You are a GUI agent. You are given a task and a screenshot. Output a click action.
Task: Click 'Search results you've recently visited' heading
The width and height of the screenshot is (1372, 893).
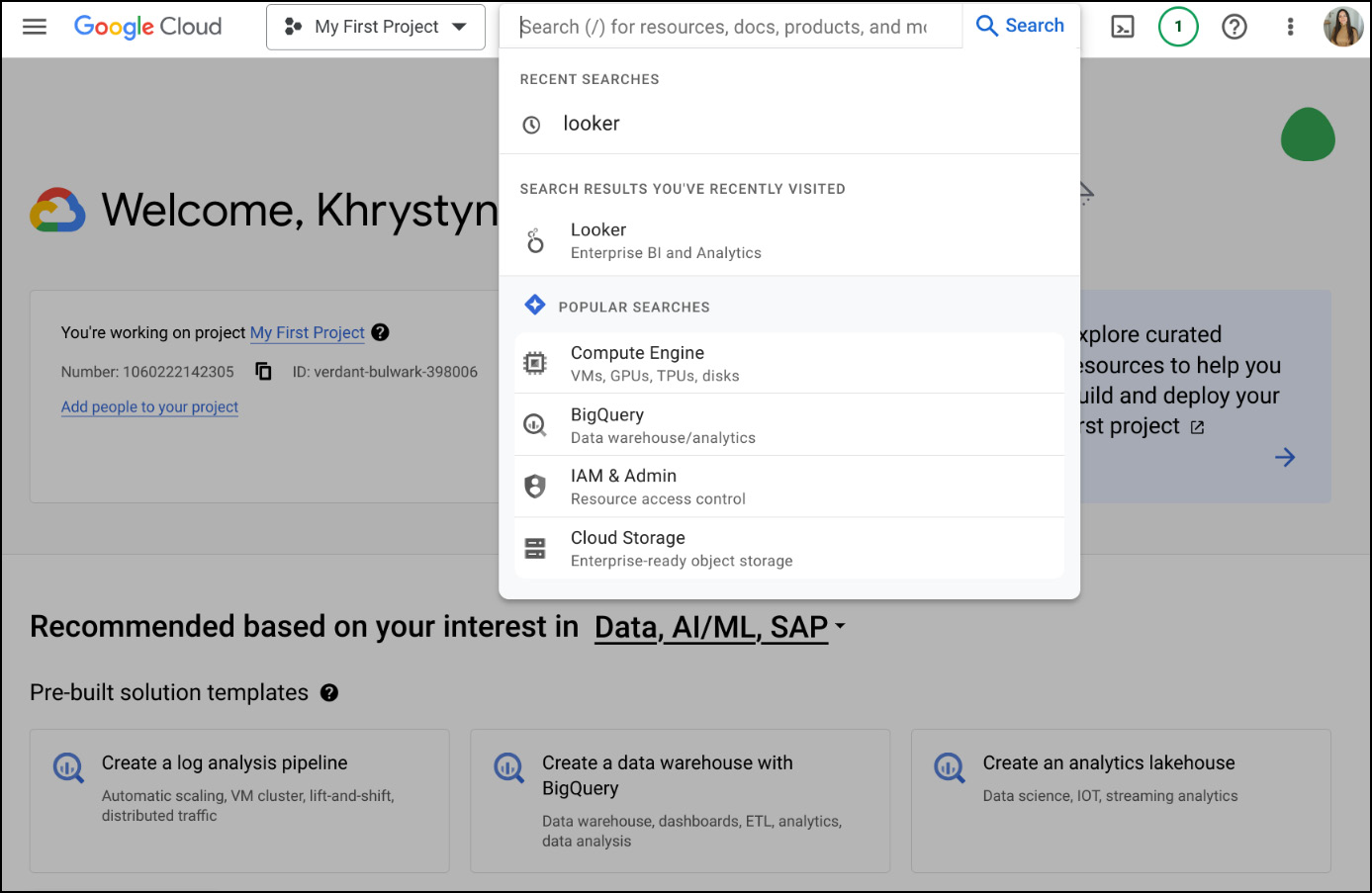683,189
